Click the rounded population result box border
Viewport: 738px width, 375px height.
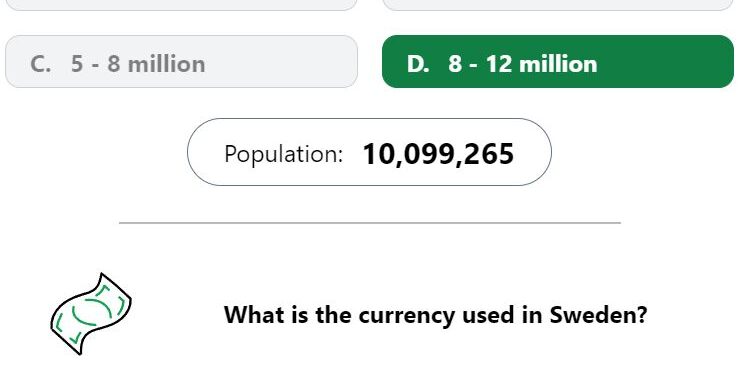coord(369,119)
